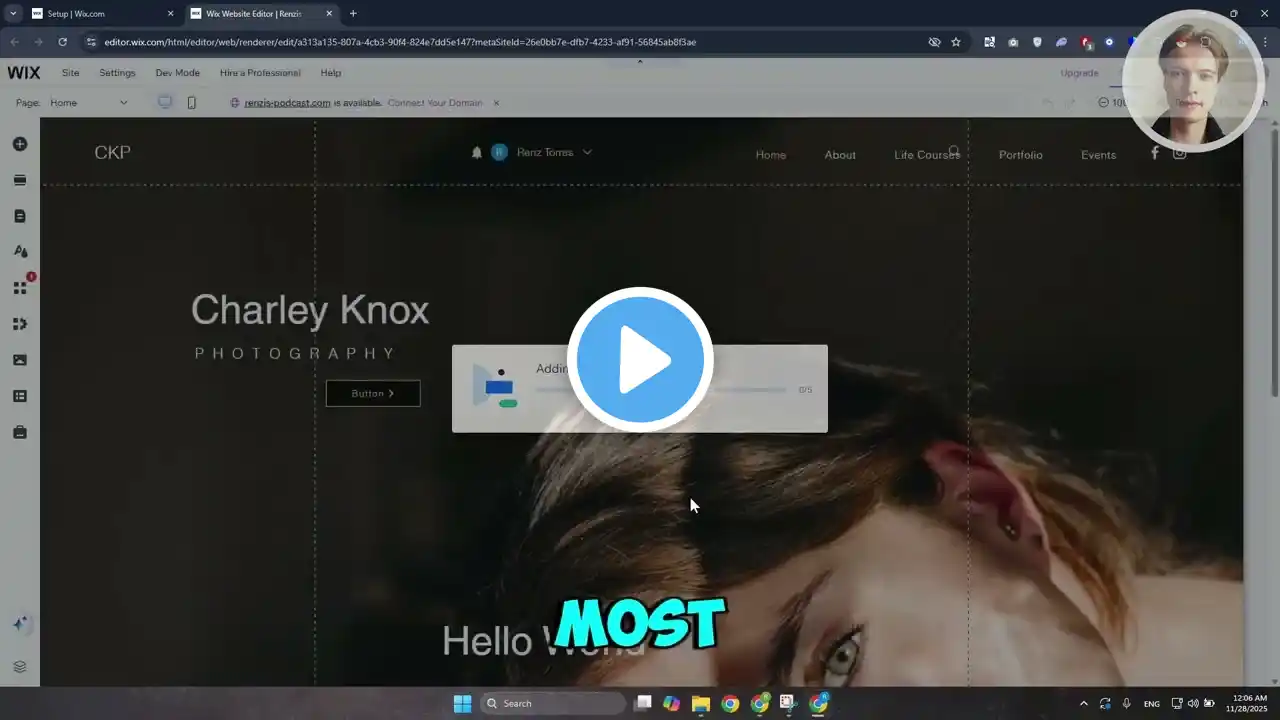Select the Wix Website Editor tab
The width and height of the screenshot is (1280, 720).
(262, 14)
